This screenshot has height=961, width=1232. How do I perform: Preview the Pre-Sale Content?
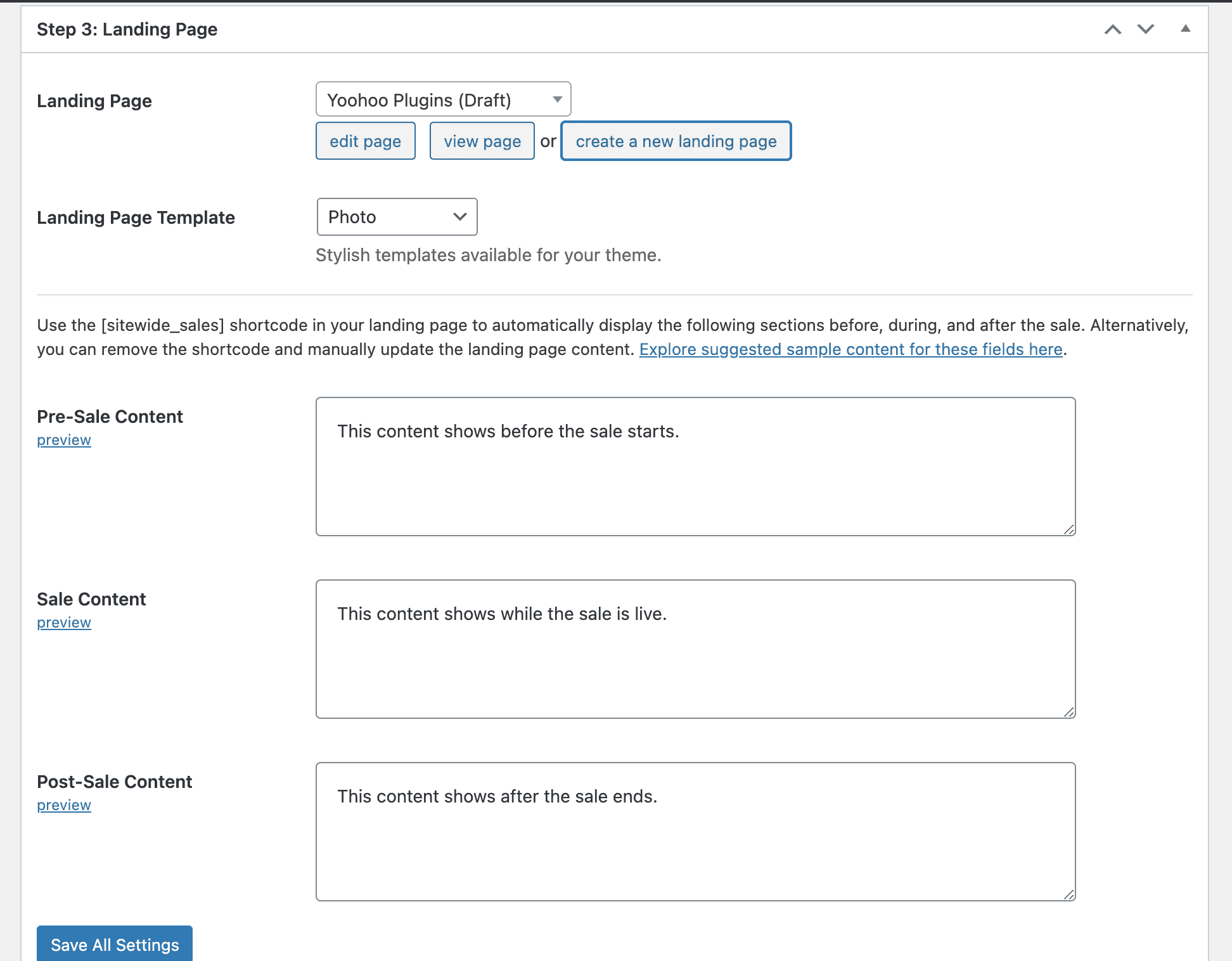(64, 440)
